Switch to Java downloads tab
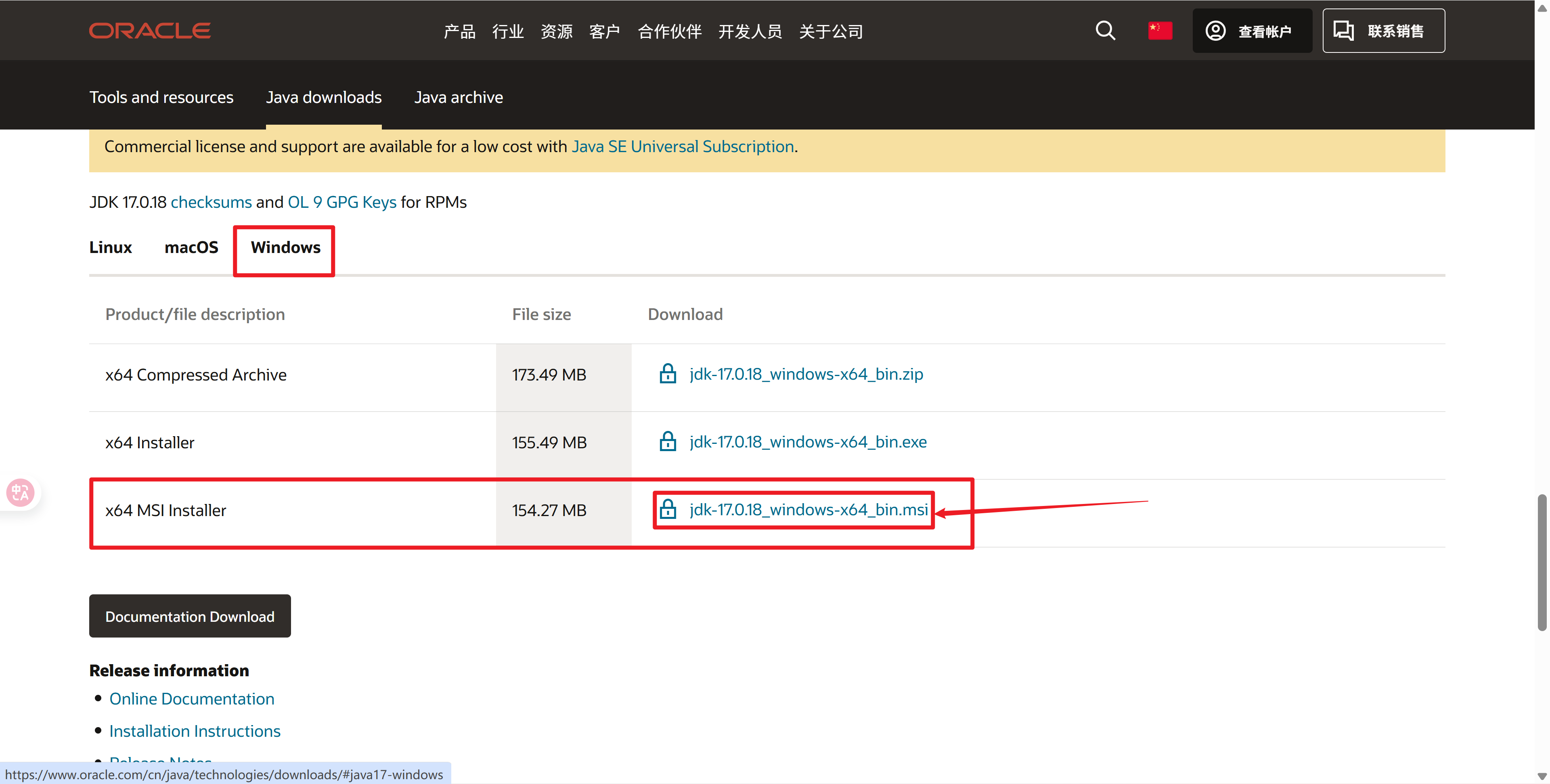The image size is (1550, 784). pos(324,97)
